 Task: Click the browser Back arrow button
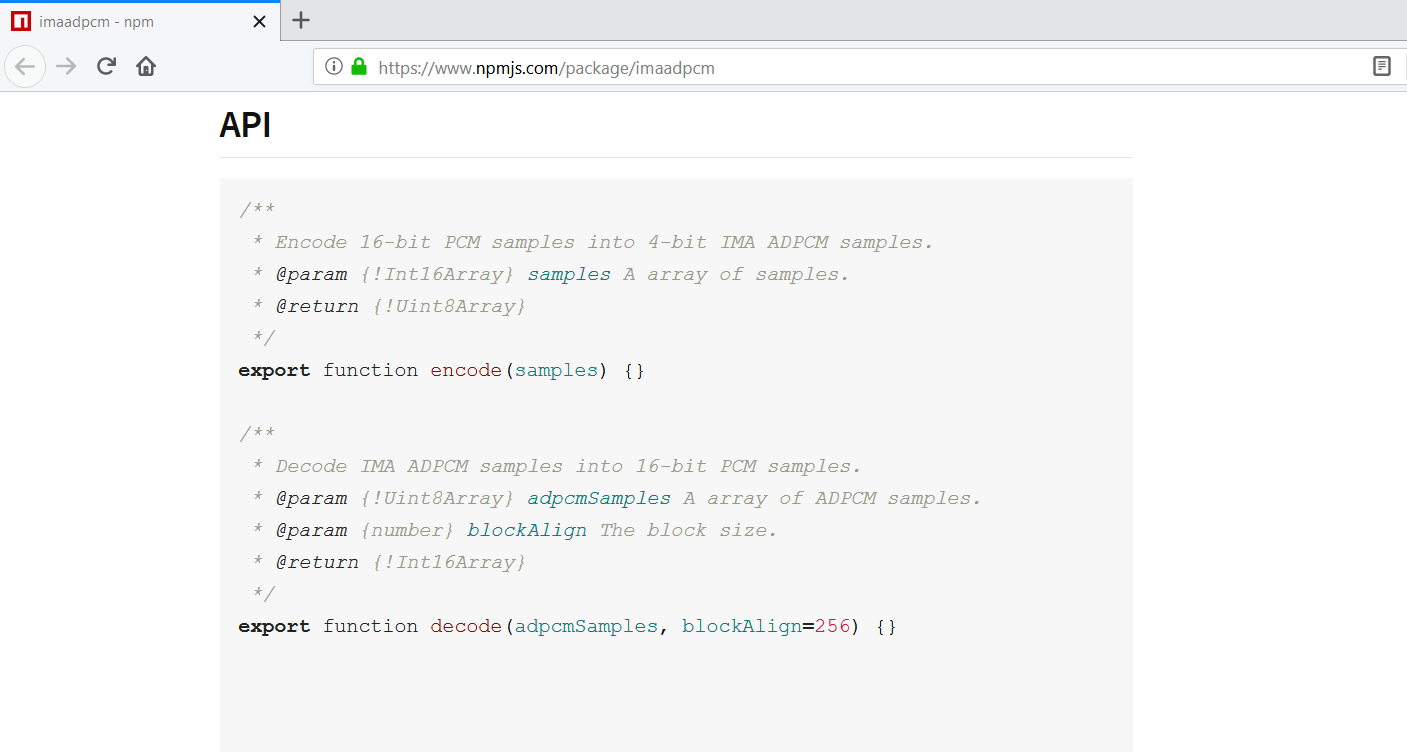coord(25,67)
